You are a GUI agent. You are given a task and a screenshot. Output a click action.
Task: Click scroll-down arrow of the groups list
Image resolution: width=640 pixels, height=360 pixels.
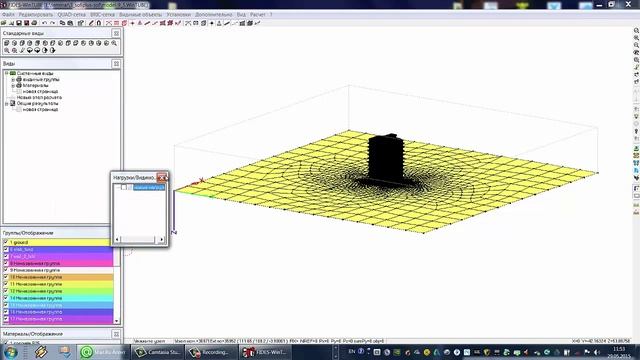click(117, 321)
